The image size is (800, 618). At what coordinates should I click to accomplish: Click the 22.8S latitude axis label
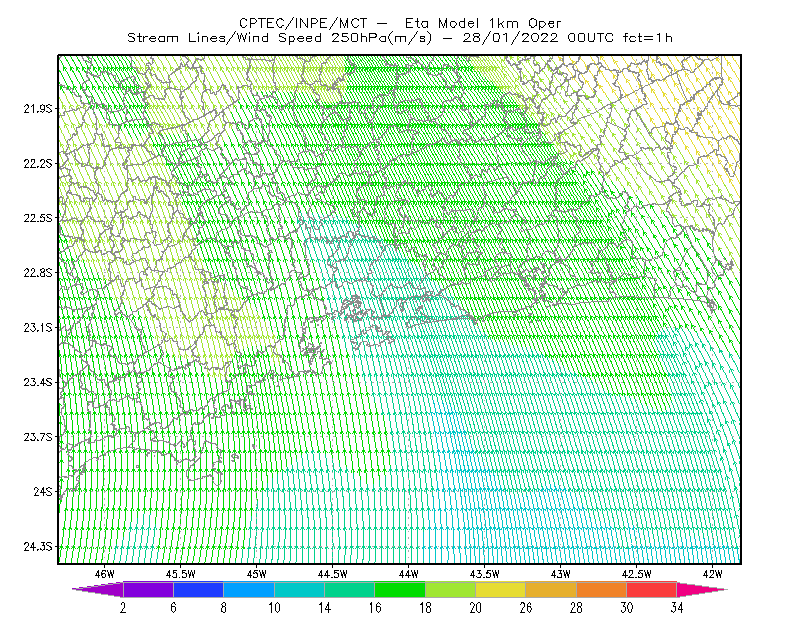38,273
